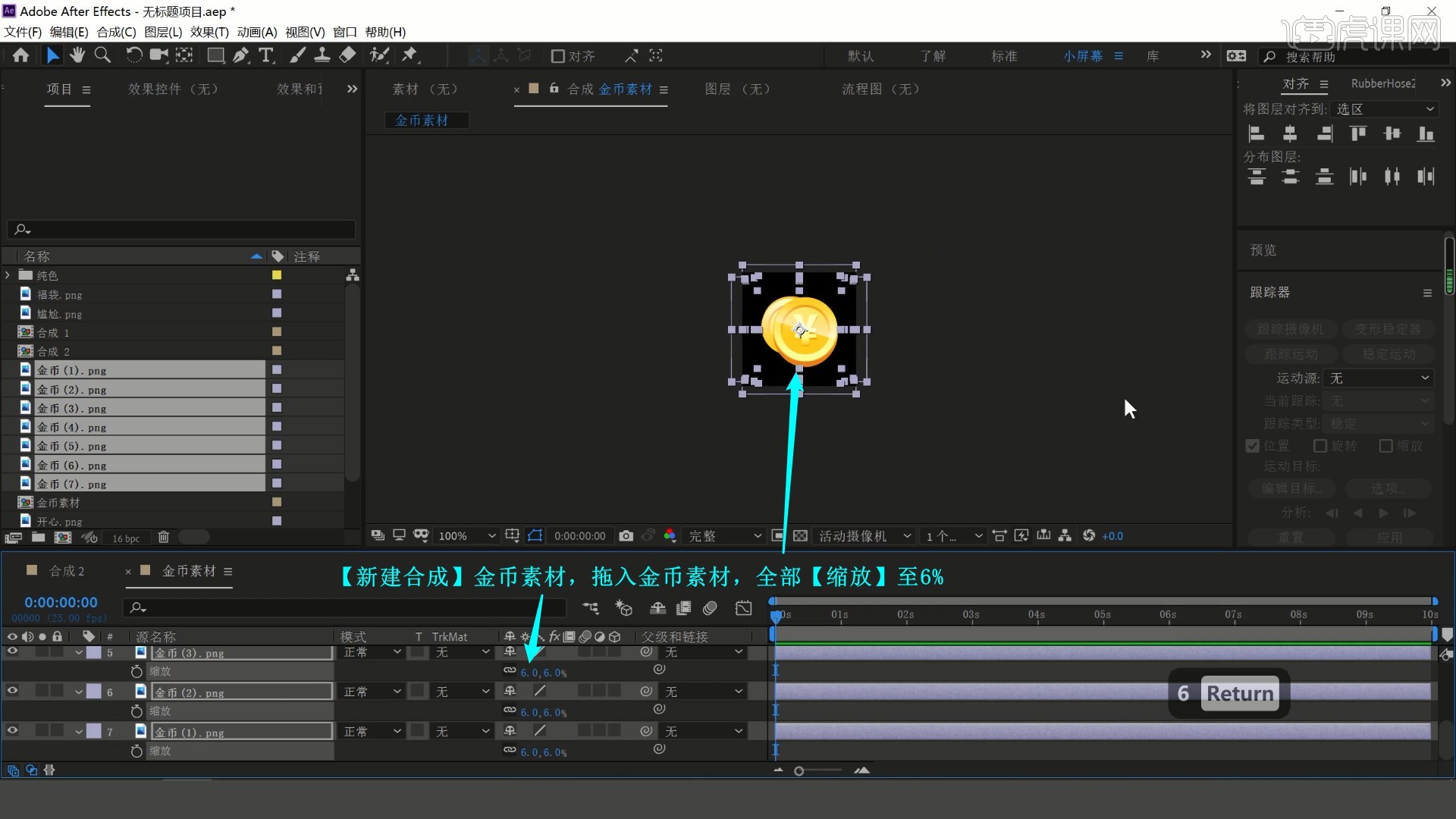1456x819 pixels.
Task: Toggle motion blur enable icon in timeline
Action: [x=711, y=608]
